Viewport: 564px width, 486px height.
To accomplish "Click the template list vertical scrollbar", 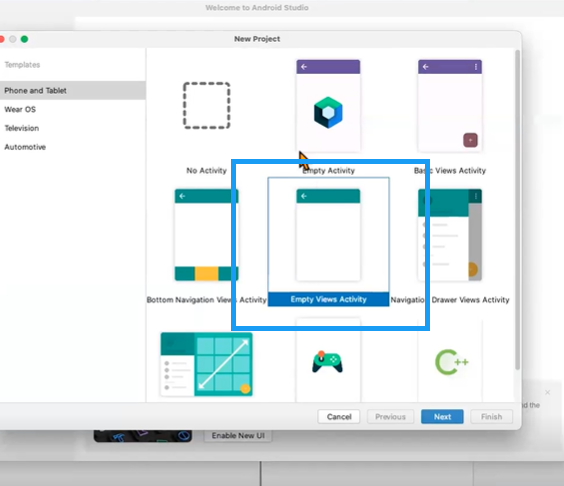I will tap(517, 210).
